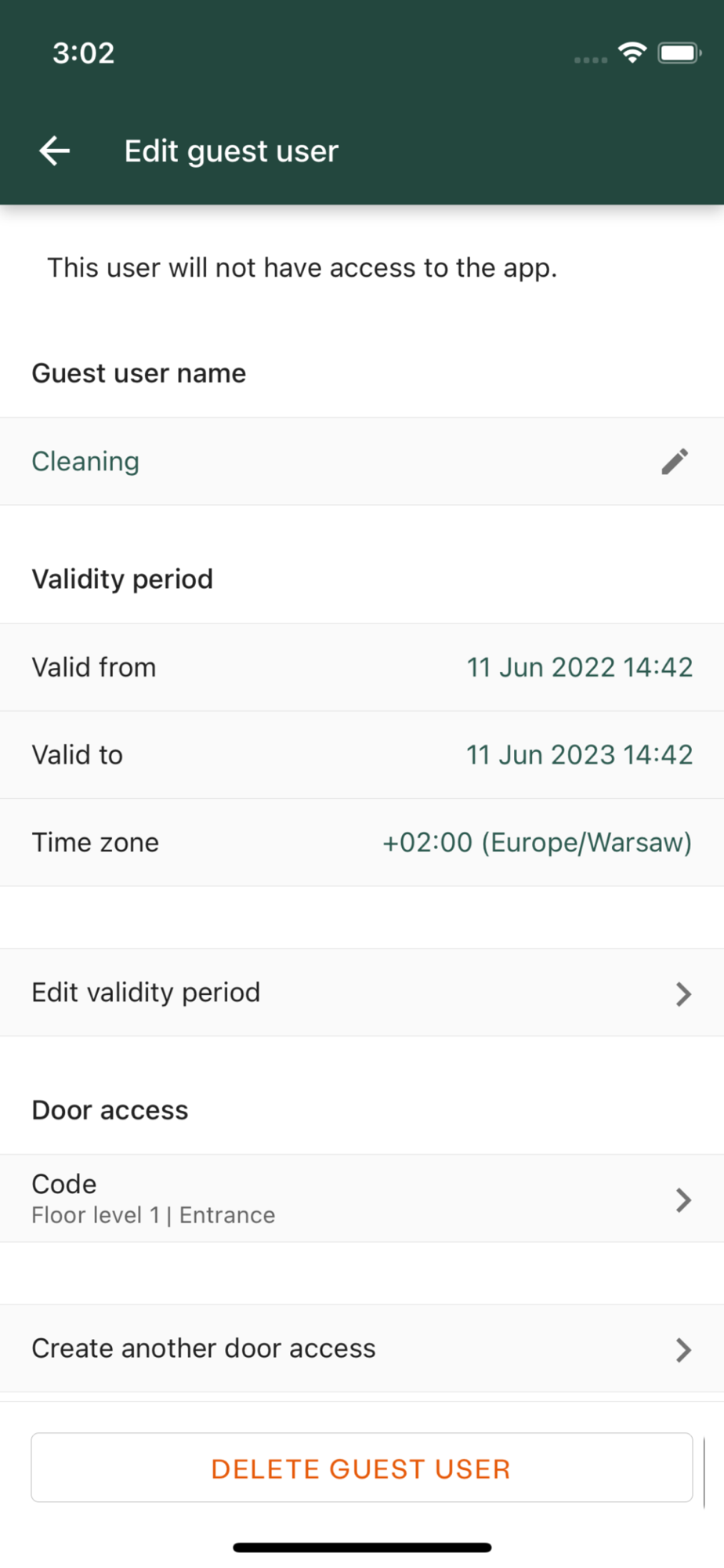The image size is (724, 1568).
Task: Tap the 3:02 clock in status bar
Action: [x=84, y=53]
